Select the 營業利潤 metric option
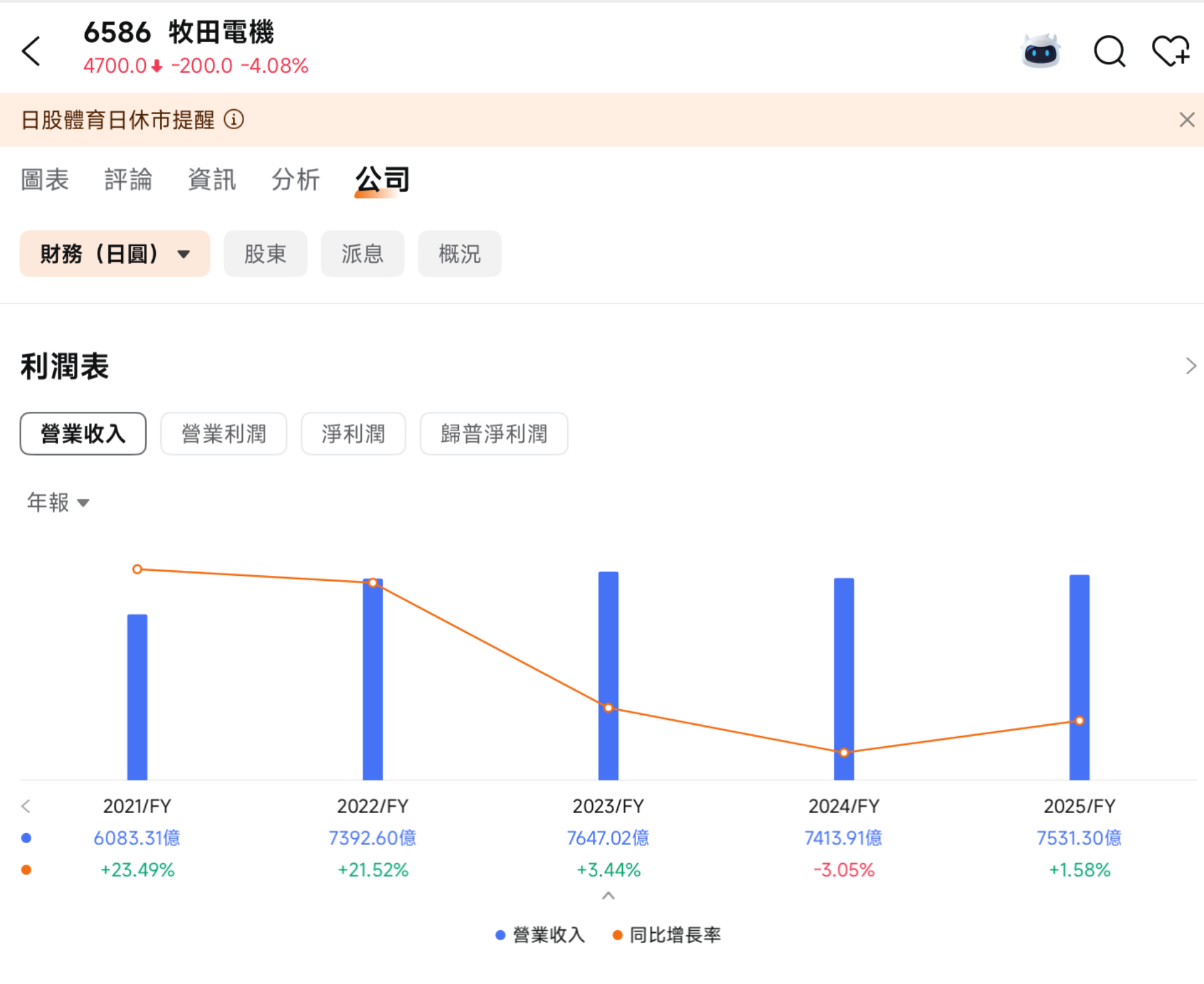This screenshot has width=1204, height=984. point(224,433)
